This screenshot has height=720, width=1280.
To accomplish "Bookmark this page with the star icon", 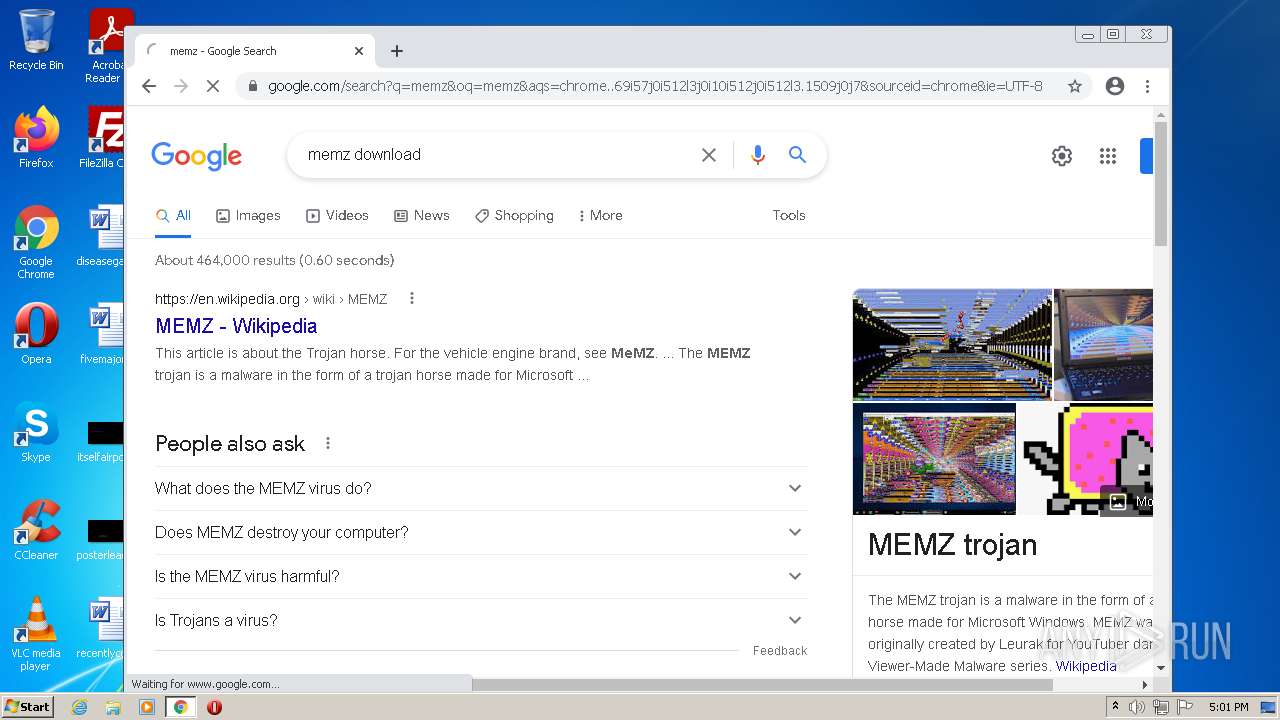I will pos(1075,86).
